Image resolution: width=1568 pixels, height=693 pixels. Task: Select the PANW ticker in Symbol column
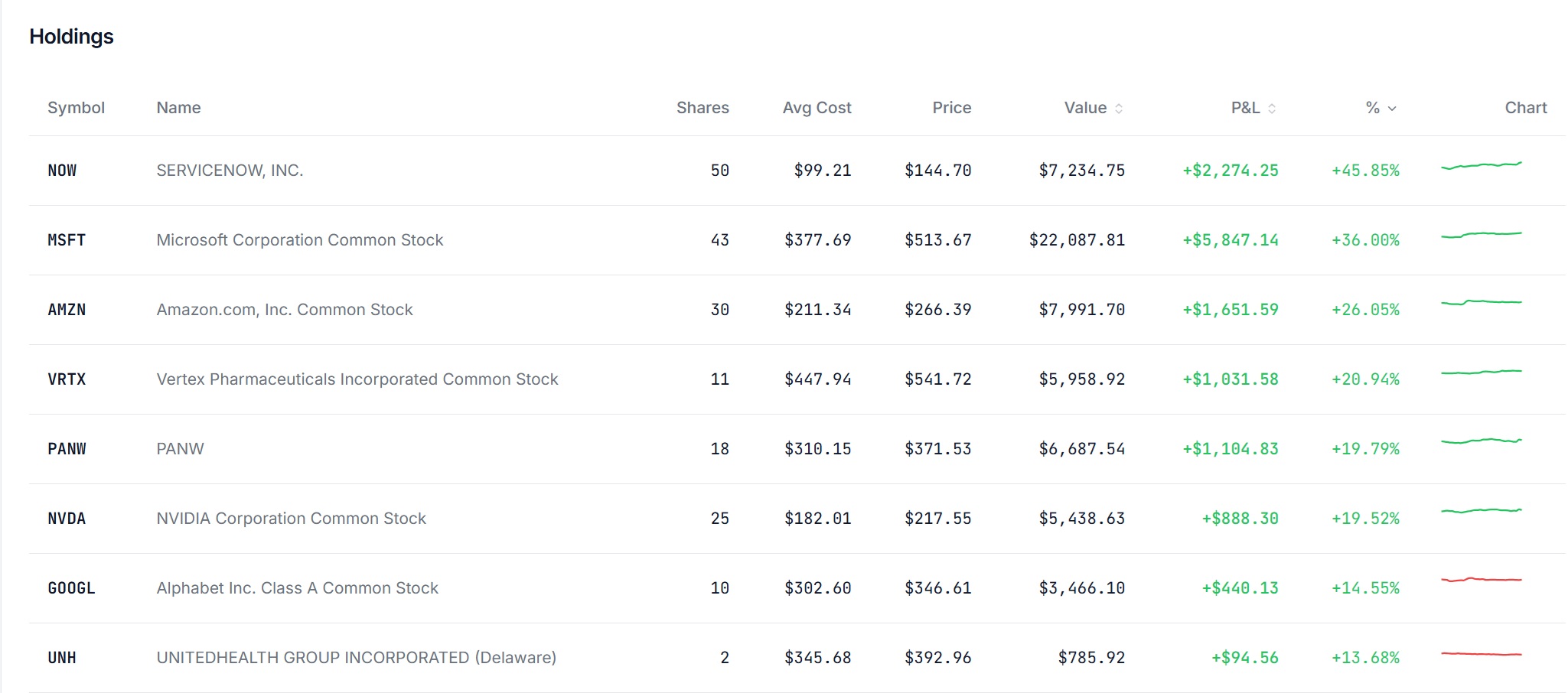click(67, 449)
